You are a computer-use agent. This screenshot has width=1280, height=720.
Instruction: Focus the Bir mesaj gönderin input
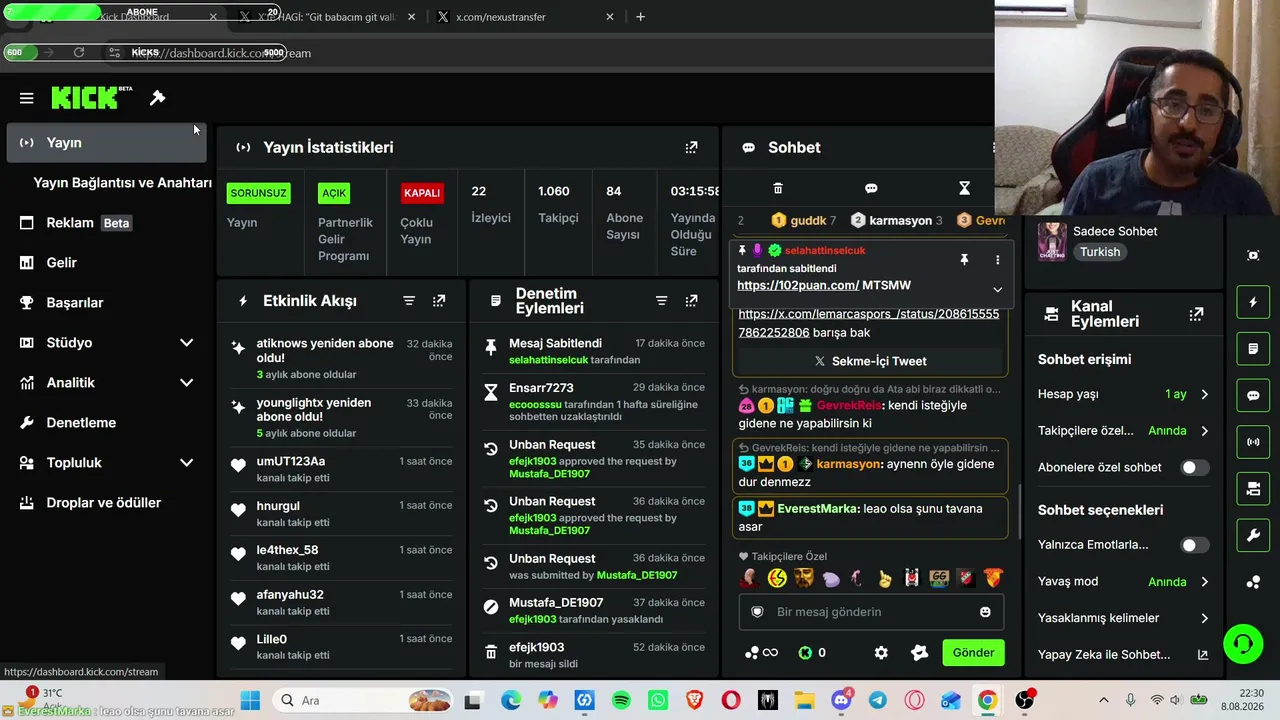[870, 612]
